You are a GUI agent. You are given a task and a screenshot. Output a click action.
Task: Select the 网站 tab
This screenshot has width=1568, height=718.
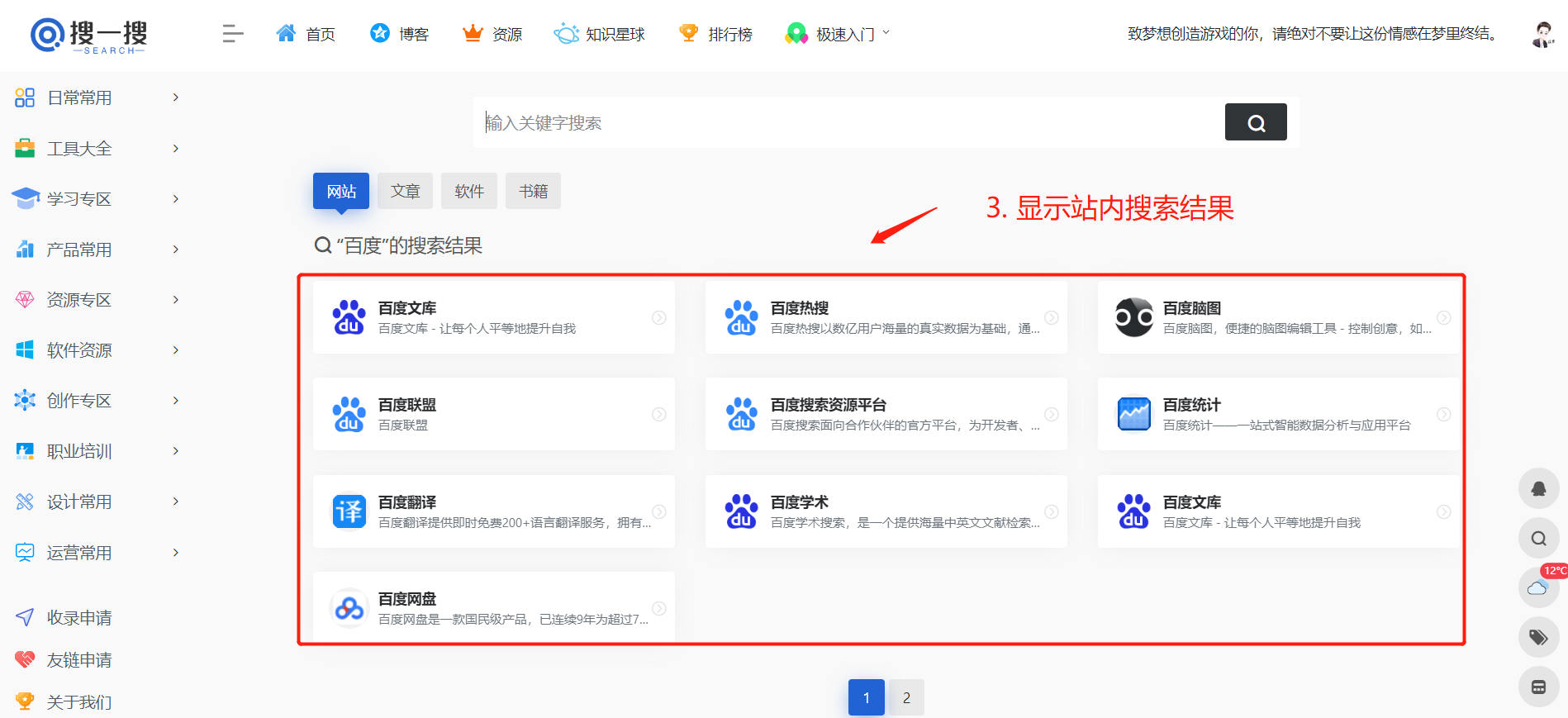(x=341, y=191)
